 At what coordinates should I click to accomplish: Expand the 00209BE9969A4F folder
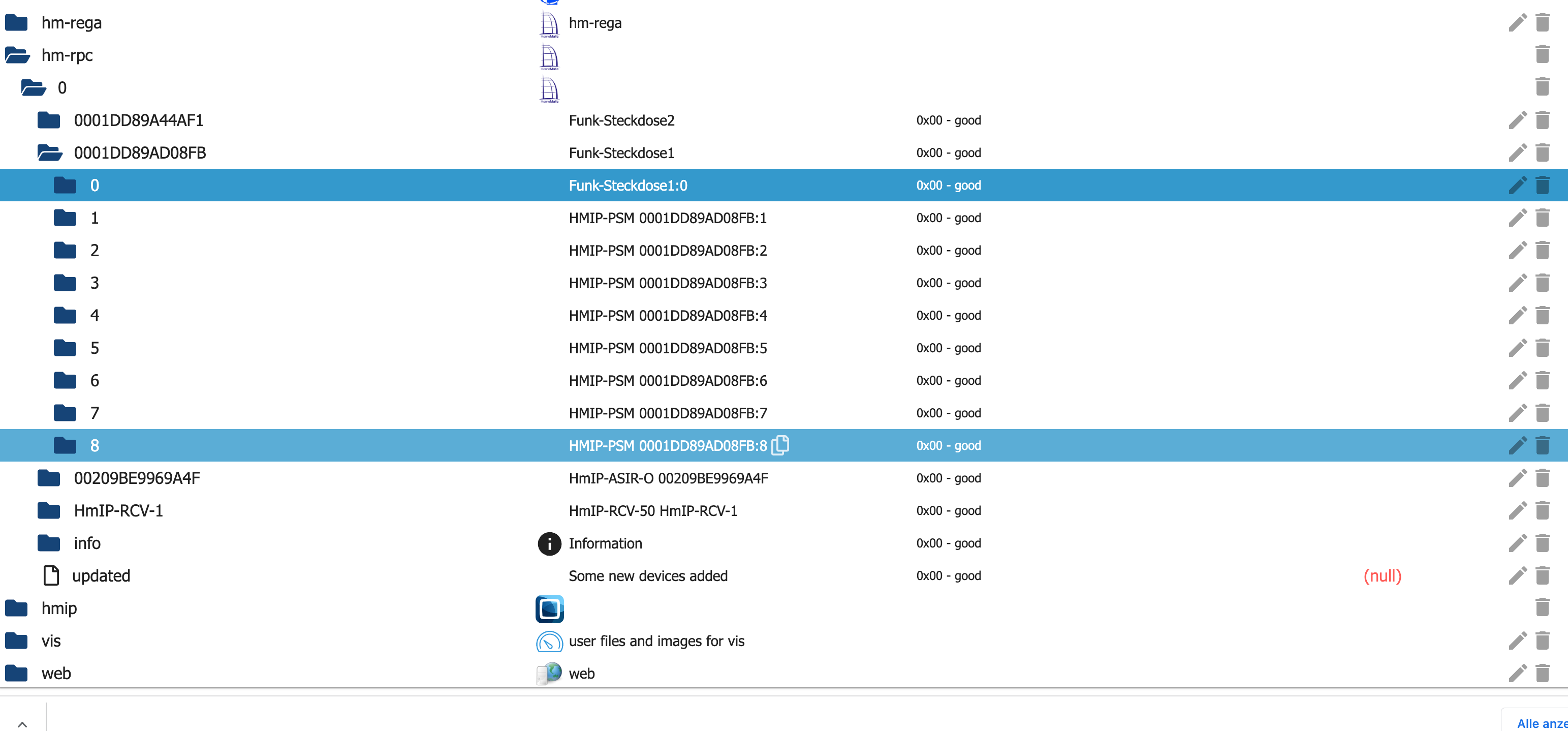point(49,478)
